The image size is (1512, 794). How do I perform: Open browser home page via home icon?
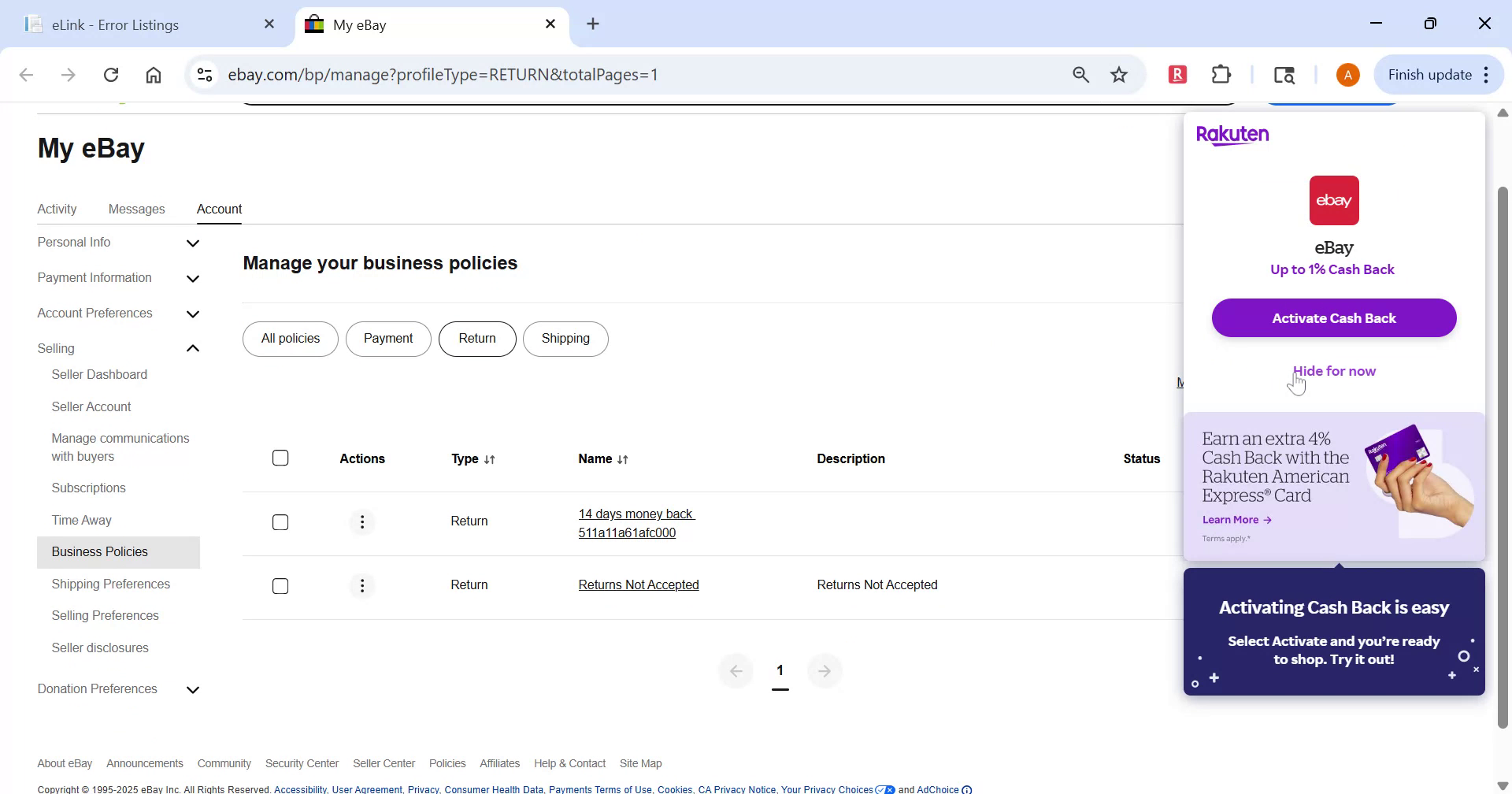154,74
